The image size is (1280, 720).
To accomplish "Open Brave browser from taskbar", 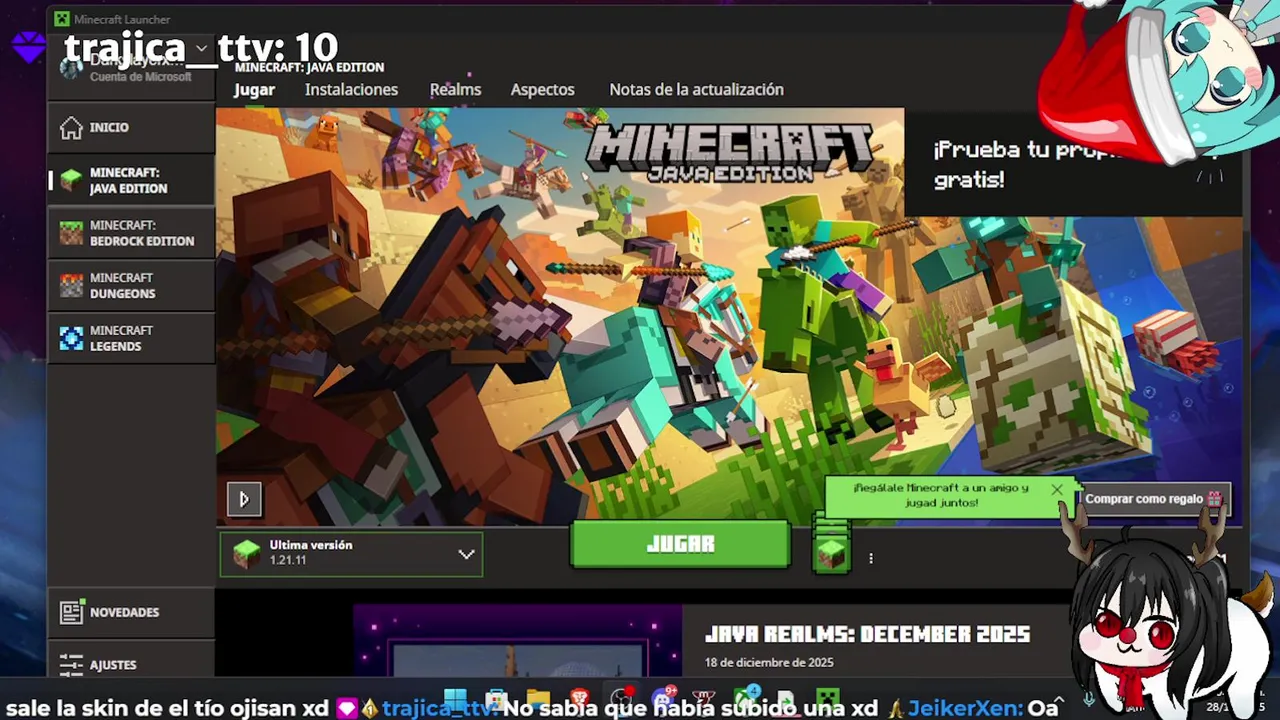I will pyautogui.click(x=579, y=700).
